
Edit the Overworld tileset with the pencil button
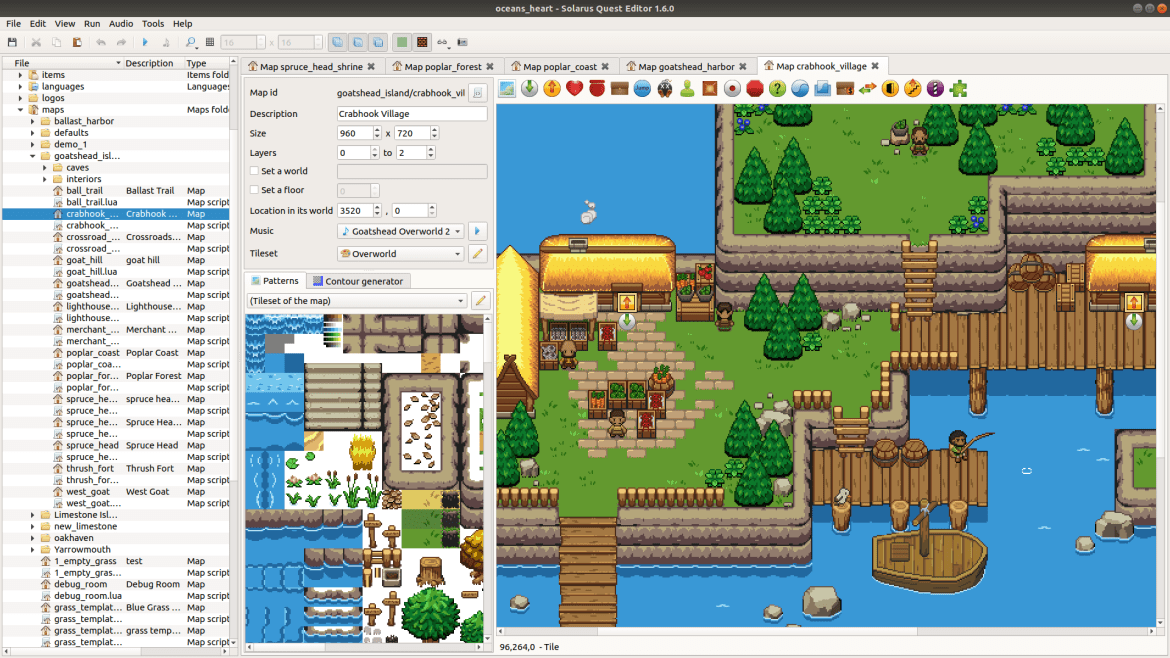[x=478, y=254]
